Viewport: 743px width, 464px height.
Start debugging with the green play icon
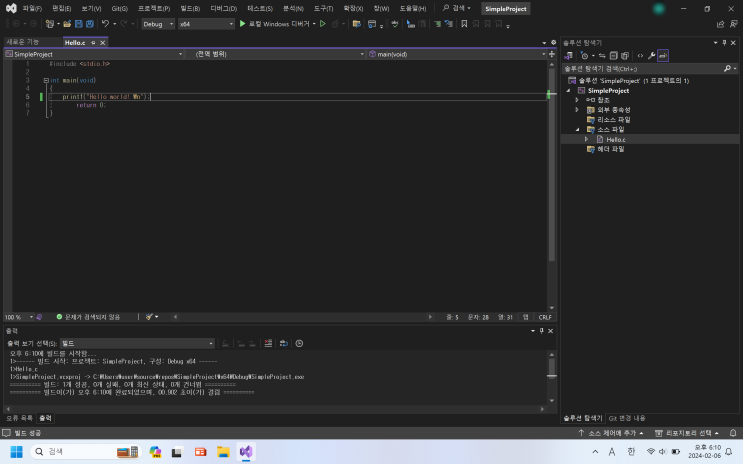[x=242, y=23]
